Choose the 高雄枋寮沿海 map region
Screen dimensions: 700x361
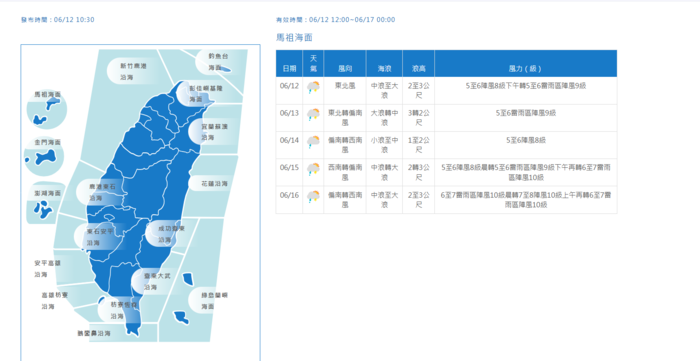(x=55, y=301)
